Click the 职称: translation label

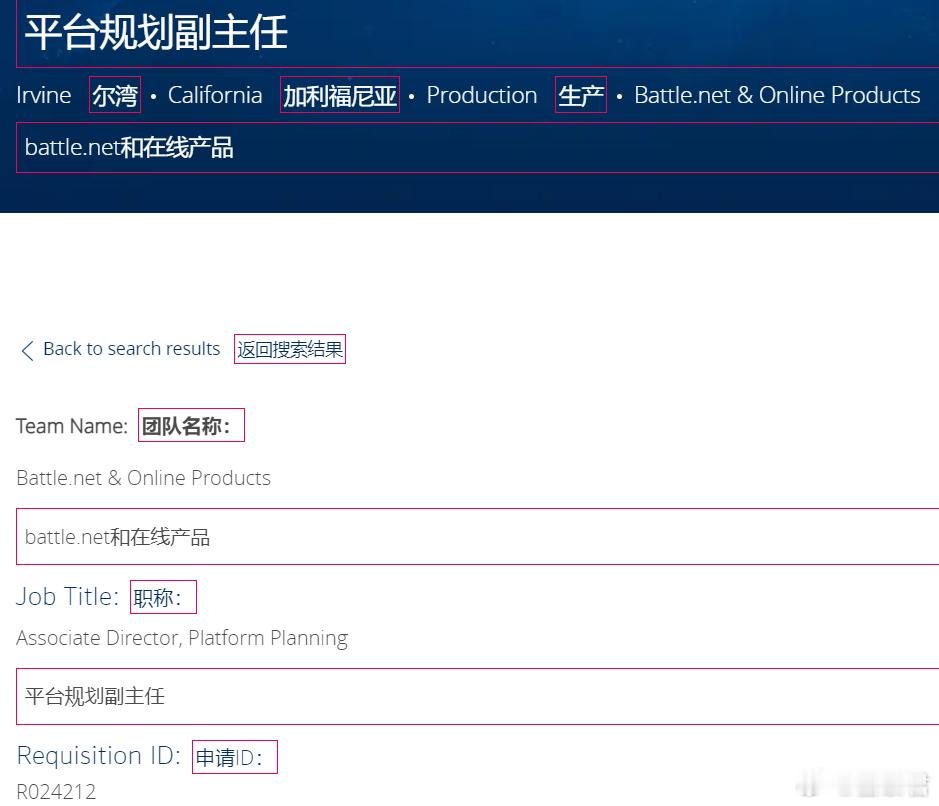tap(163, 597)
